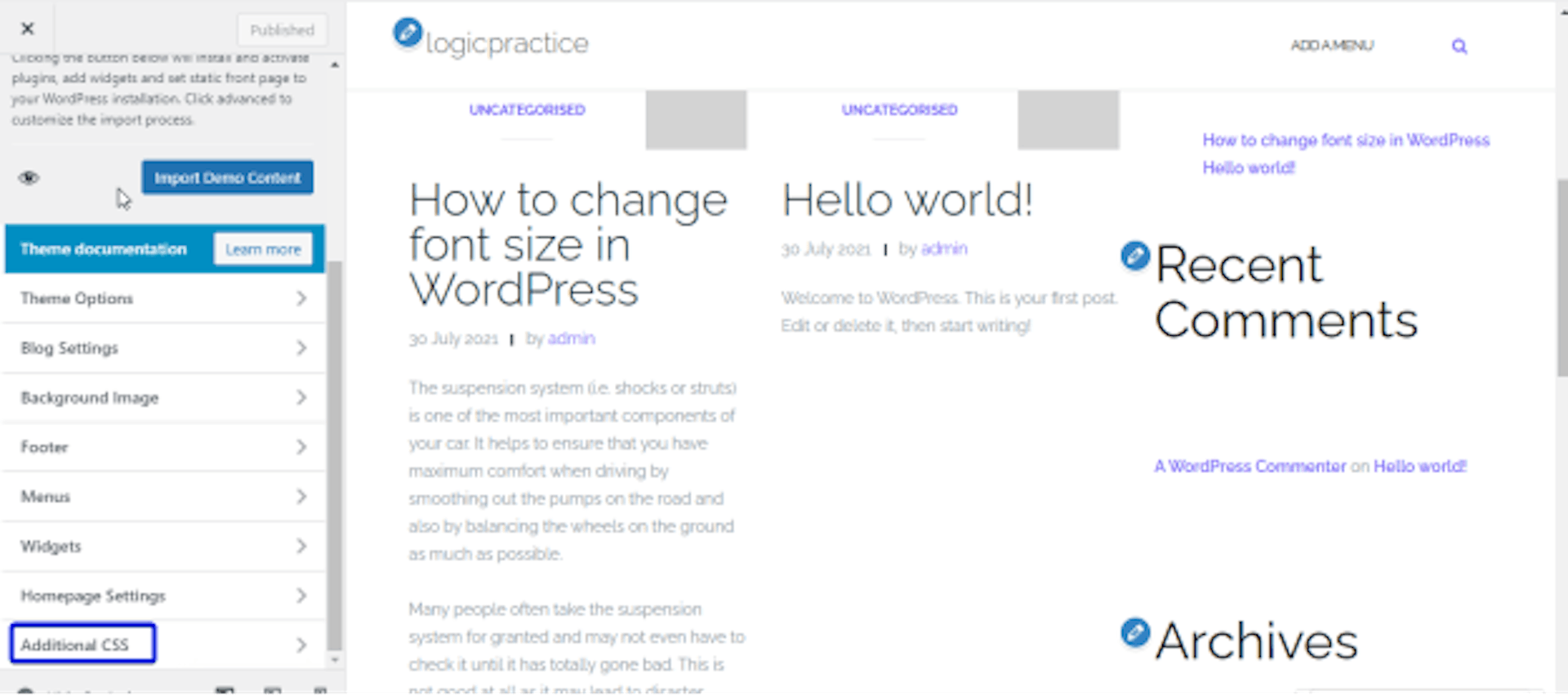Expand Additional CSS chevron arrow

pyautogui.click(x=301, y=645)
